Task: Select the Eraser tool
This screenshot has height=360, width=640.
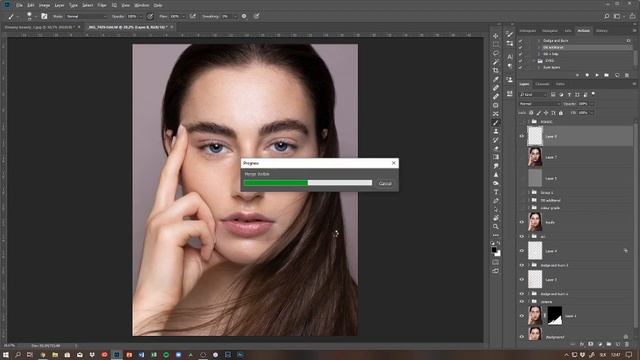Action: click(496, 149)
